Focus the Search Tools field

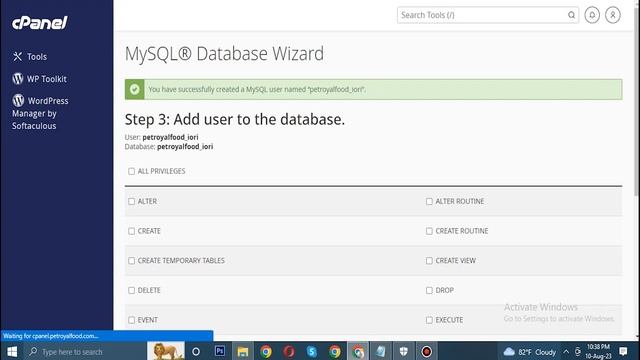click(488, 15)
